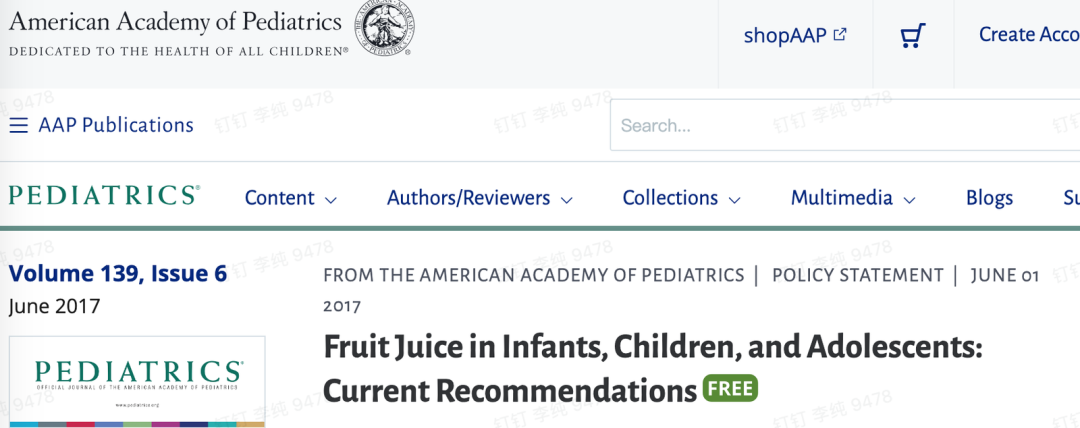Expand the Authors/Reviewers dropdown menu
Image resolution: width=1080 pixels, height=428 pixels.
479,198
